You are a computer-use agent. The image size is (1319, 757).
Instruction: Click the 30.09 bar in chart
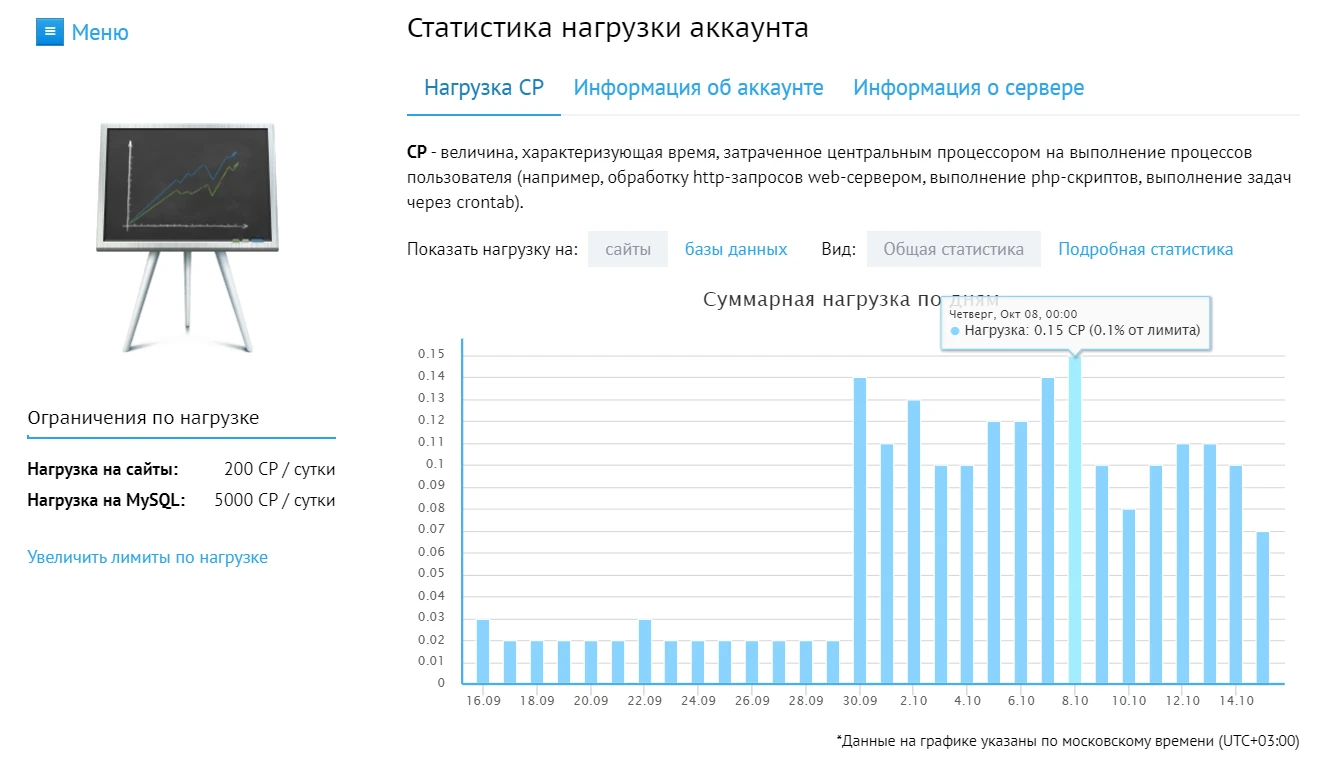859,530
